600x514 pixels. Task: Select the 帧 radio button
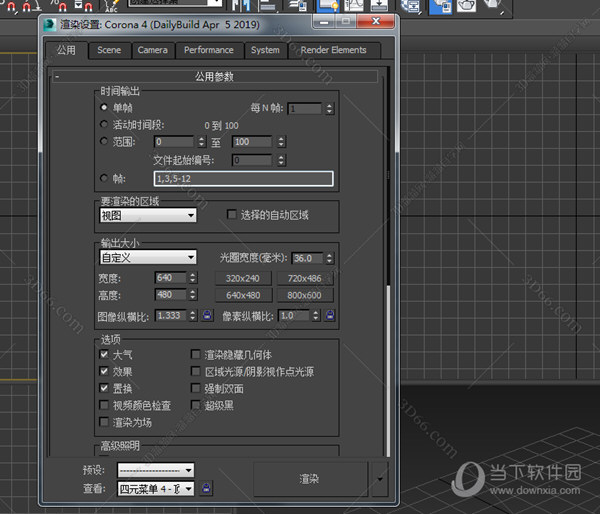click(x=103, y=178)
